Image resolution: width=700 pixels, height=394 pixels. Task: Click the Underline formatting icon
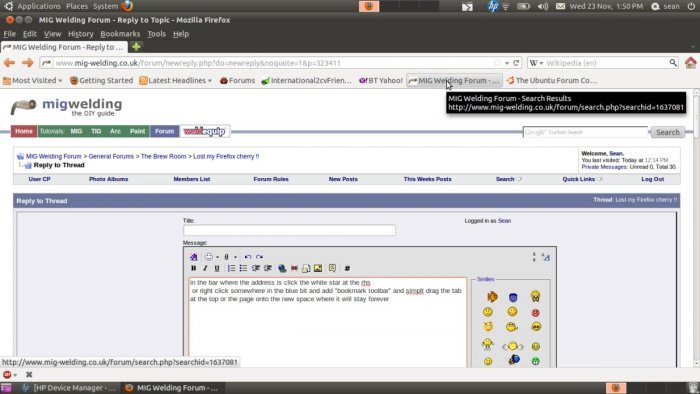pyautogui.click(x=217, y=268)
